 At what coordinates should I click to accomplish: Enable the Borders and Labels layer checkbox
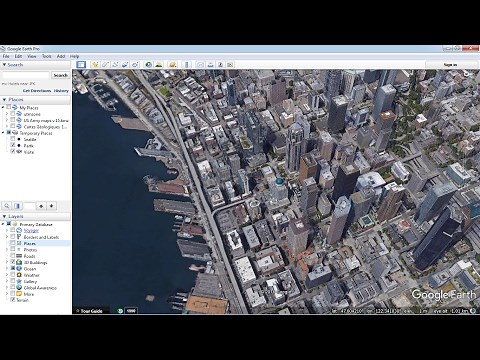(13, 237)
